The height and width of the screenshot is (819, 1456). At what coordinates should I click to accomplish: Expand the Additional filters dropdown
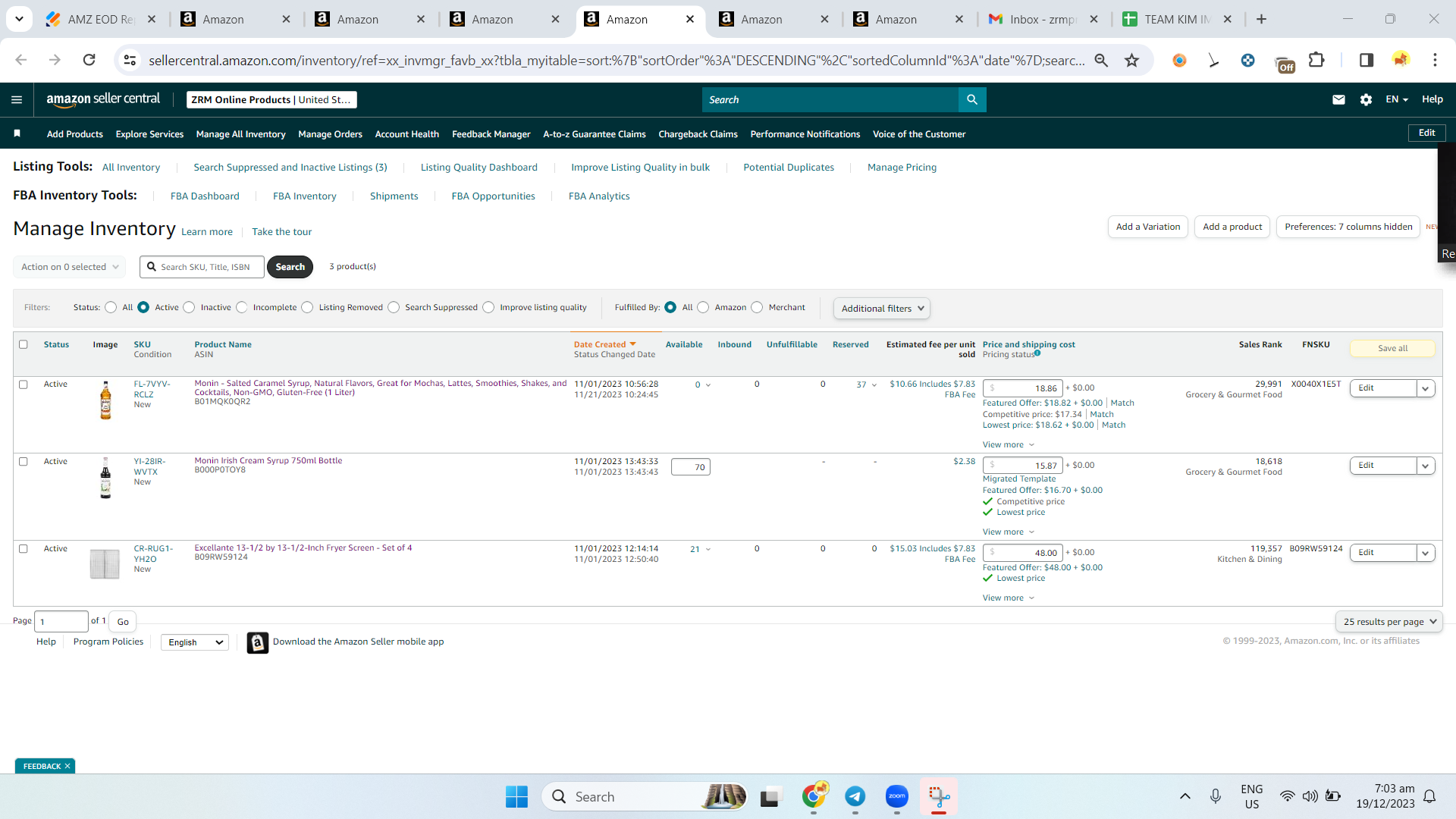(882, 309)
